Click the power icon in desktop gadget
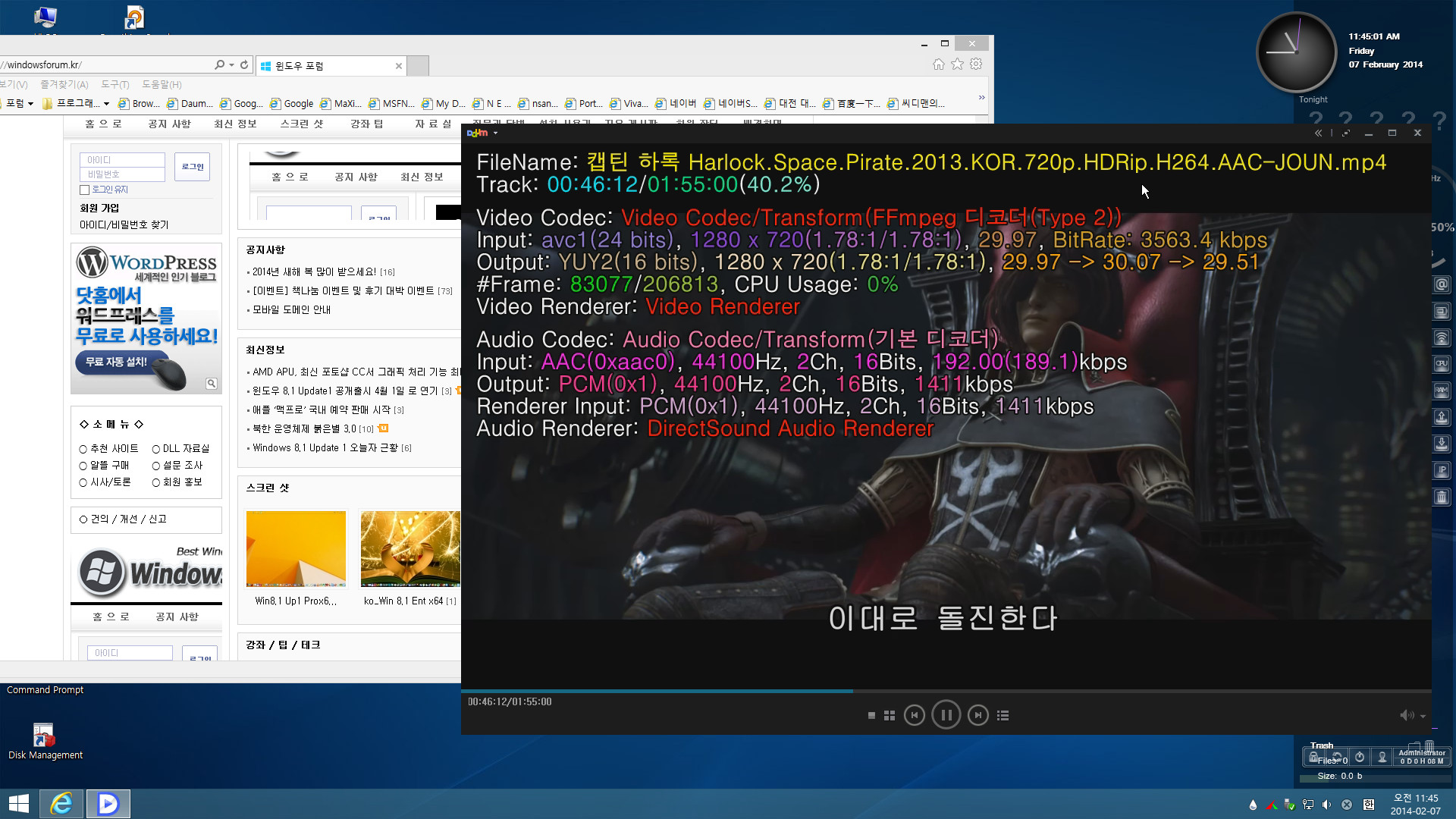 [1360, 757]
